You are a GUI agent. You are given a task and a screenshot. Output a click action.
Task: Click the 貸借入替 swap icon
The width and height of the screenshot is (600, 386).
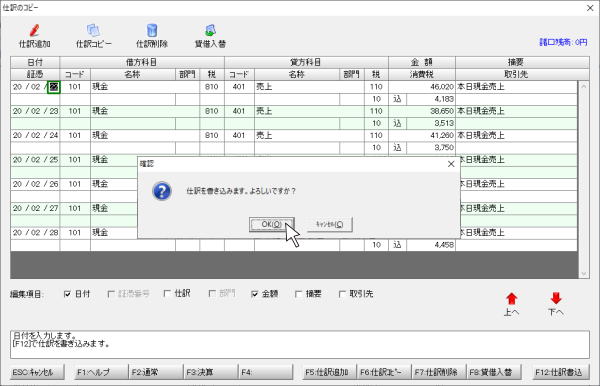(210, 30)
